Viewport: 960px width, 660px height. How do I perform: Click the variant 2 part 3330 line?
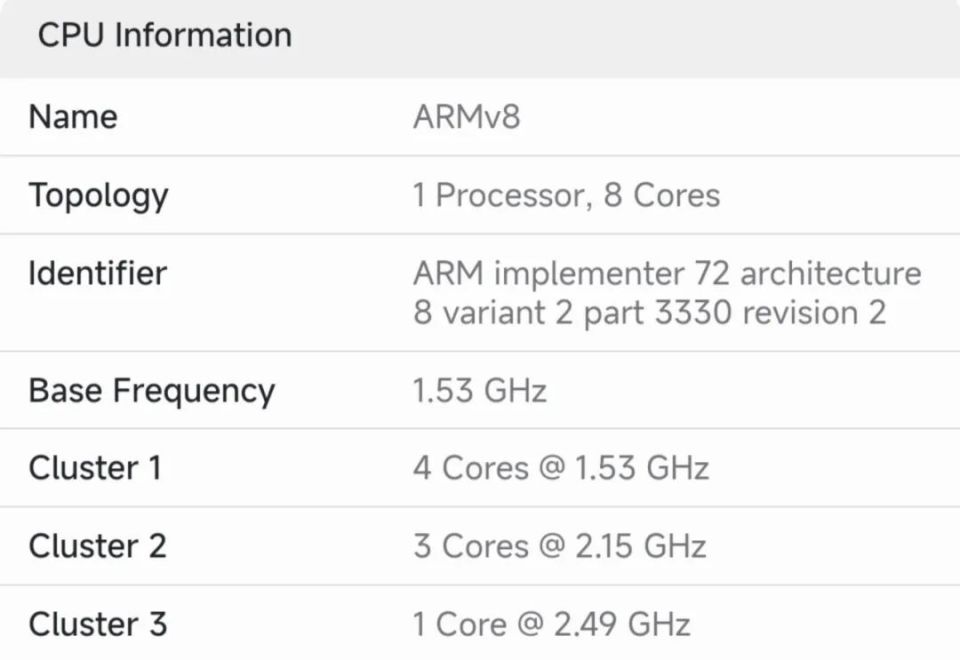point(650,313)
